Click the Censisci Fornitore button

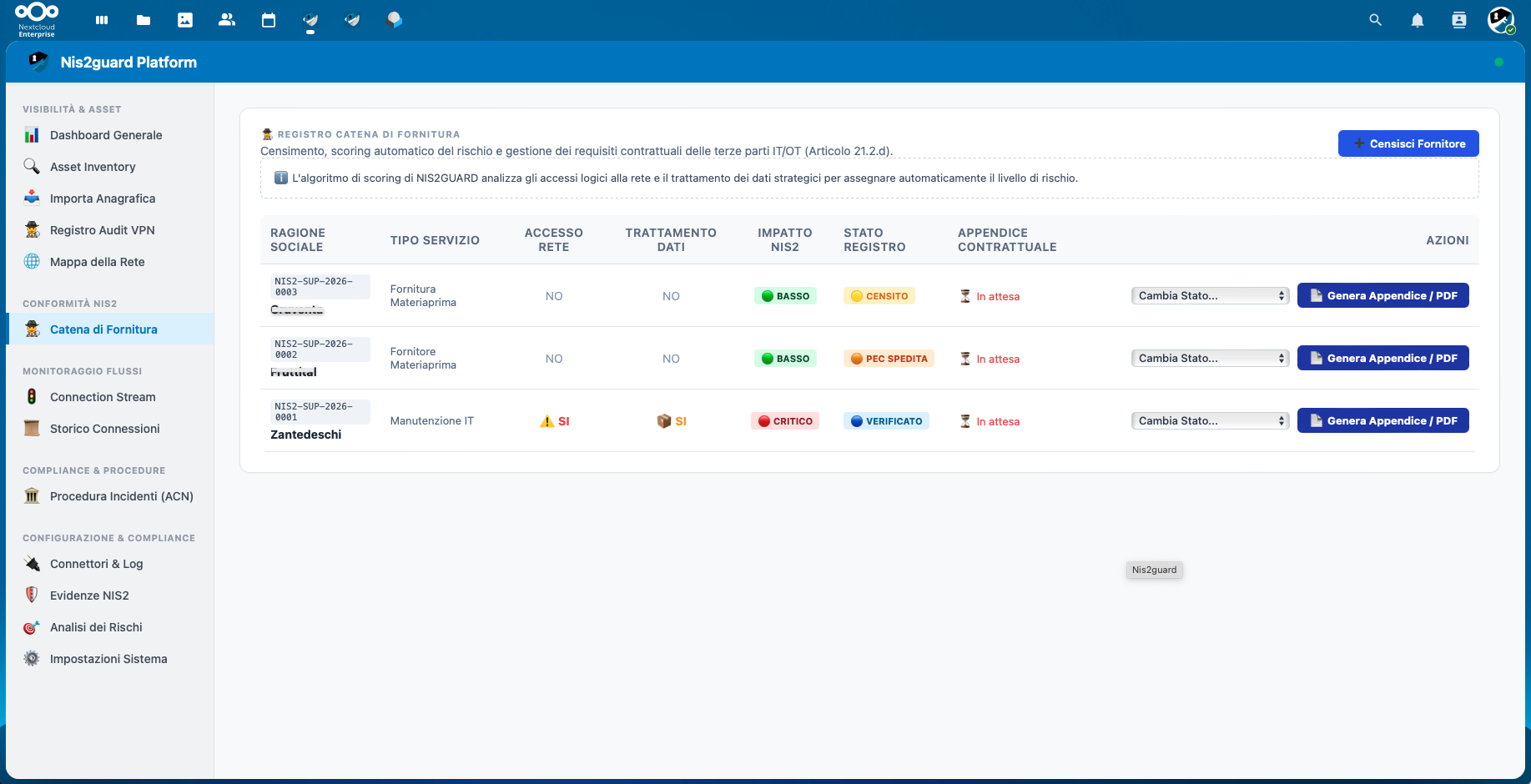click(x=1408, y=143)
